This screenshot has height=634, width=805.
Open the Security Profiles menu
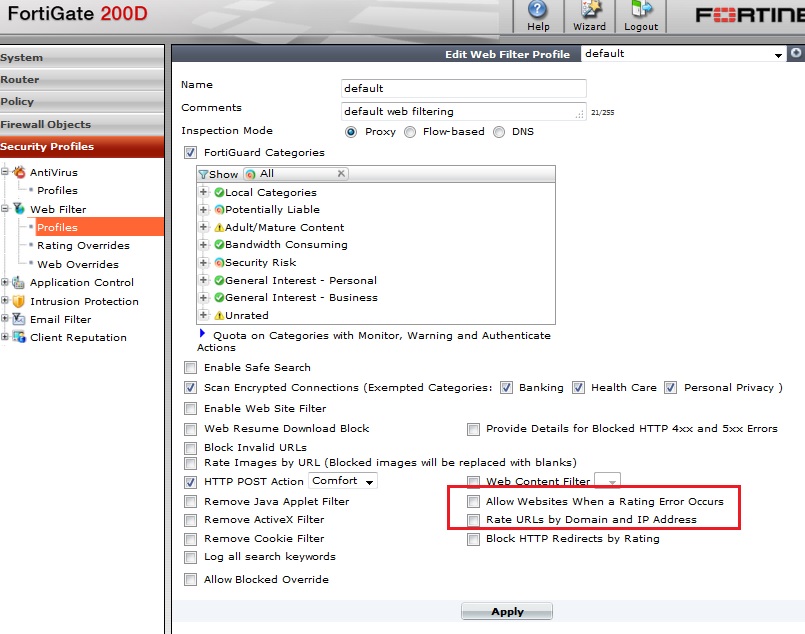click(82, 146)
